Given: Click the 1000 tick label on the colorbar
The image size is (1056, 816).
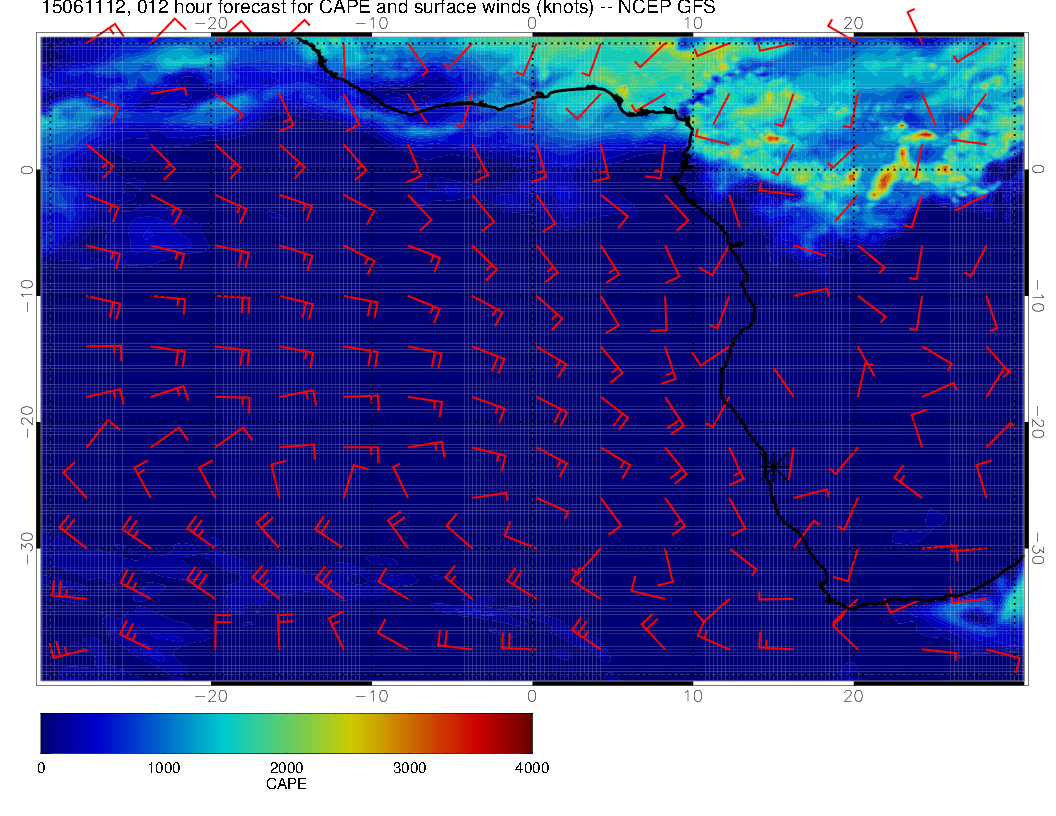Looking at the screenshot, I should pyautogui.click(x=163, y=768).
